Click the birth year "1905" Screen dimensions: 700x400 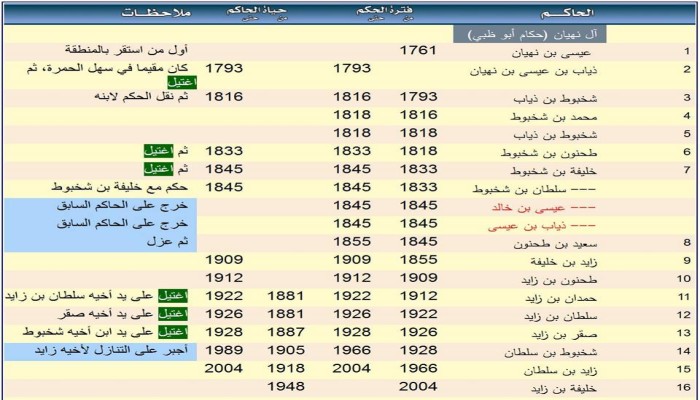click(x=286, y=350)
